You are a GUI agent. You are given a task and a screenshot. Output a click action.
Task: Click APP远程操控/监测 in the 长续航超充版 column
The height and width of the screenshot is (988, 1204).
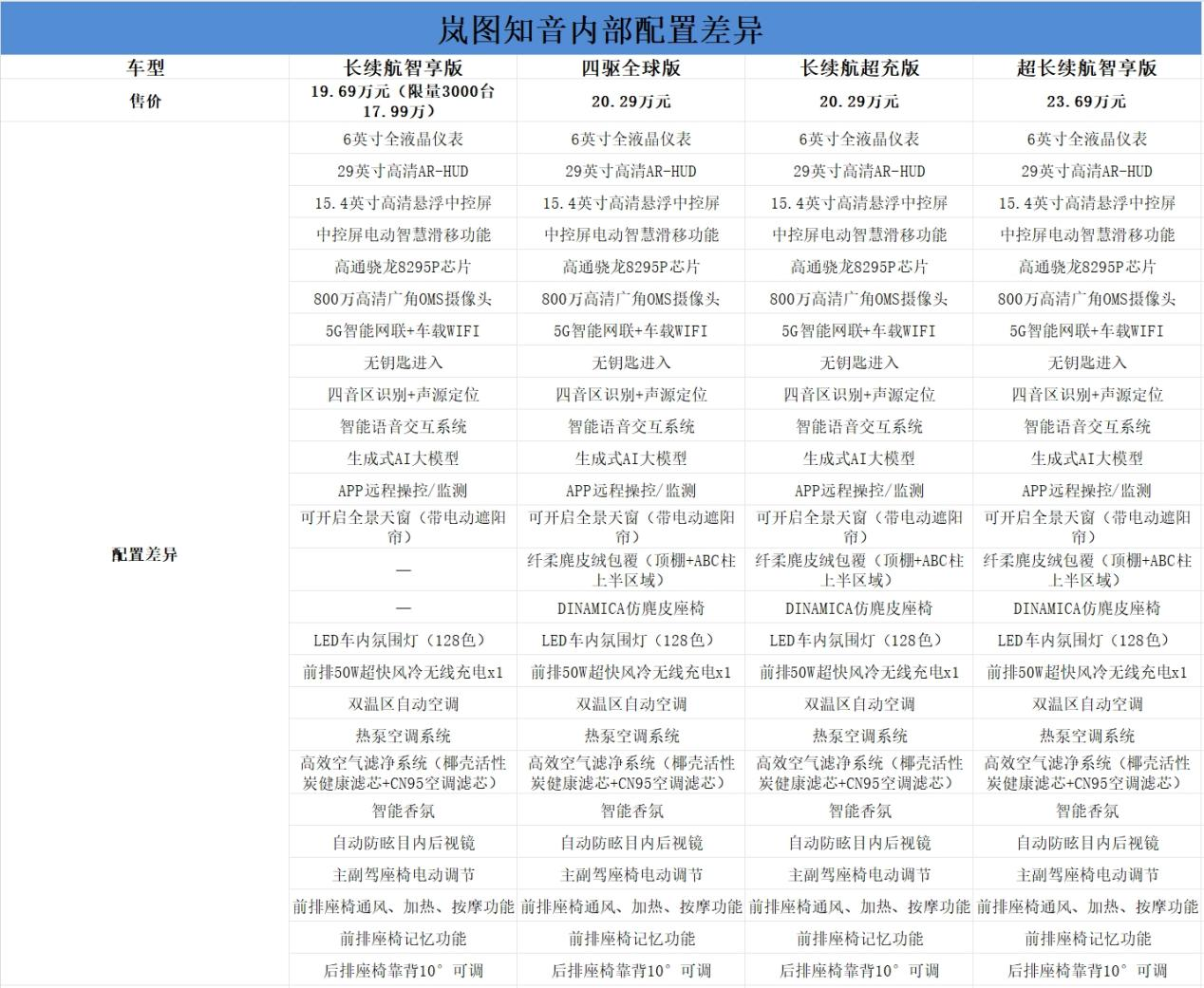[x=859, y=491]
